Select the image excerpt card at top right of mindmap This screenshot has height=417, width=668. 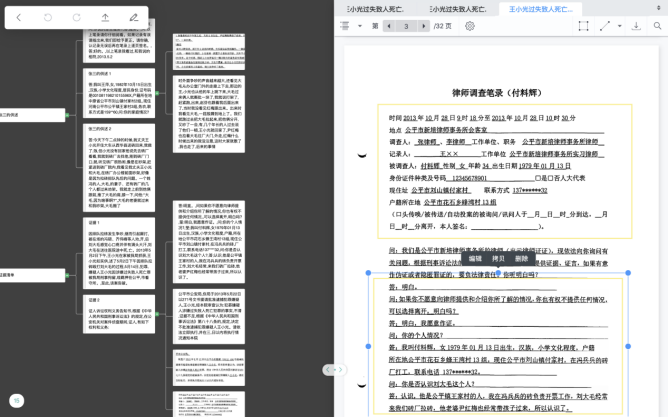tap(209, 52)
